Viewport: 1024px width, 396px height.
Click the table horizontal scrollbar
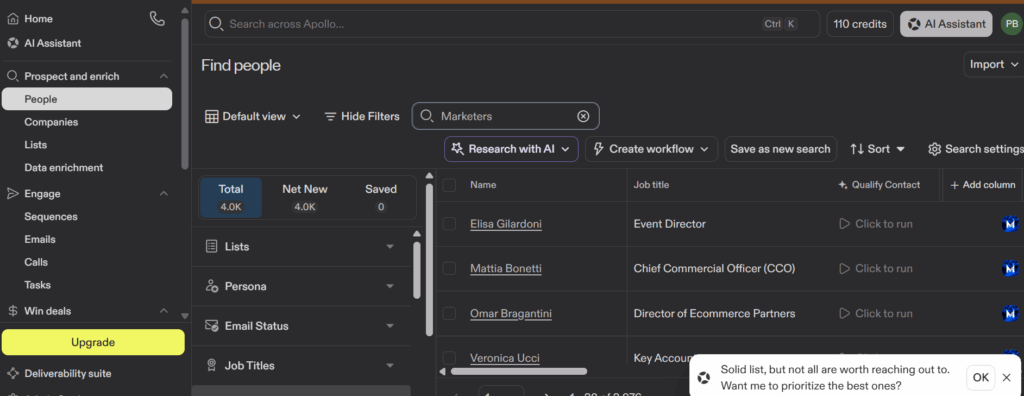(x=519, y=371)
